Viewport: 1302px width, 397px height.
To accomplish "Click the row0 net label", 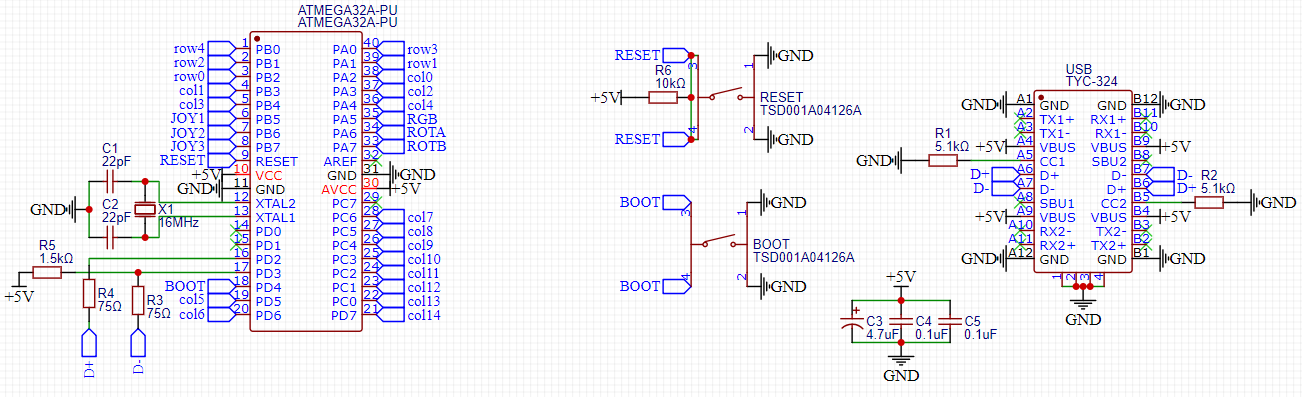I will click(x=189, y=76).
